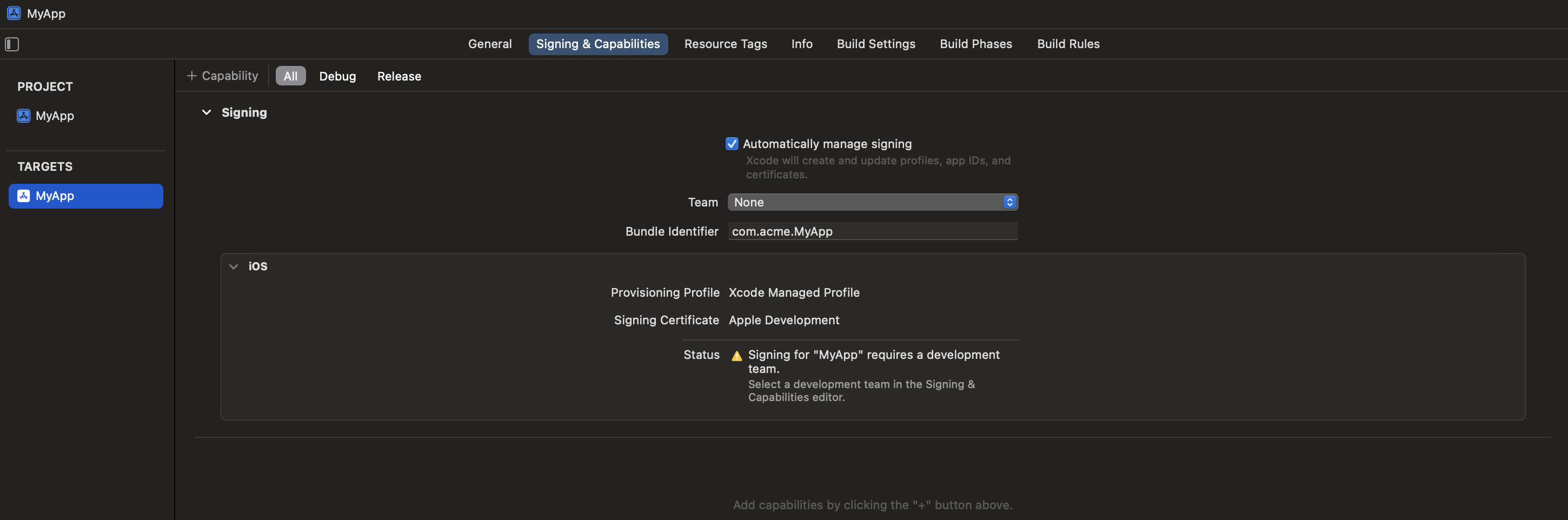Toggle the project and targets list sidebar icon
Image resolution: width=1568 pixels, height=520 pixels.
(12, 44)
